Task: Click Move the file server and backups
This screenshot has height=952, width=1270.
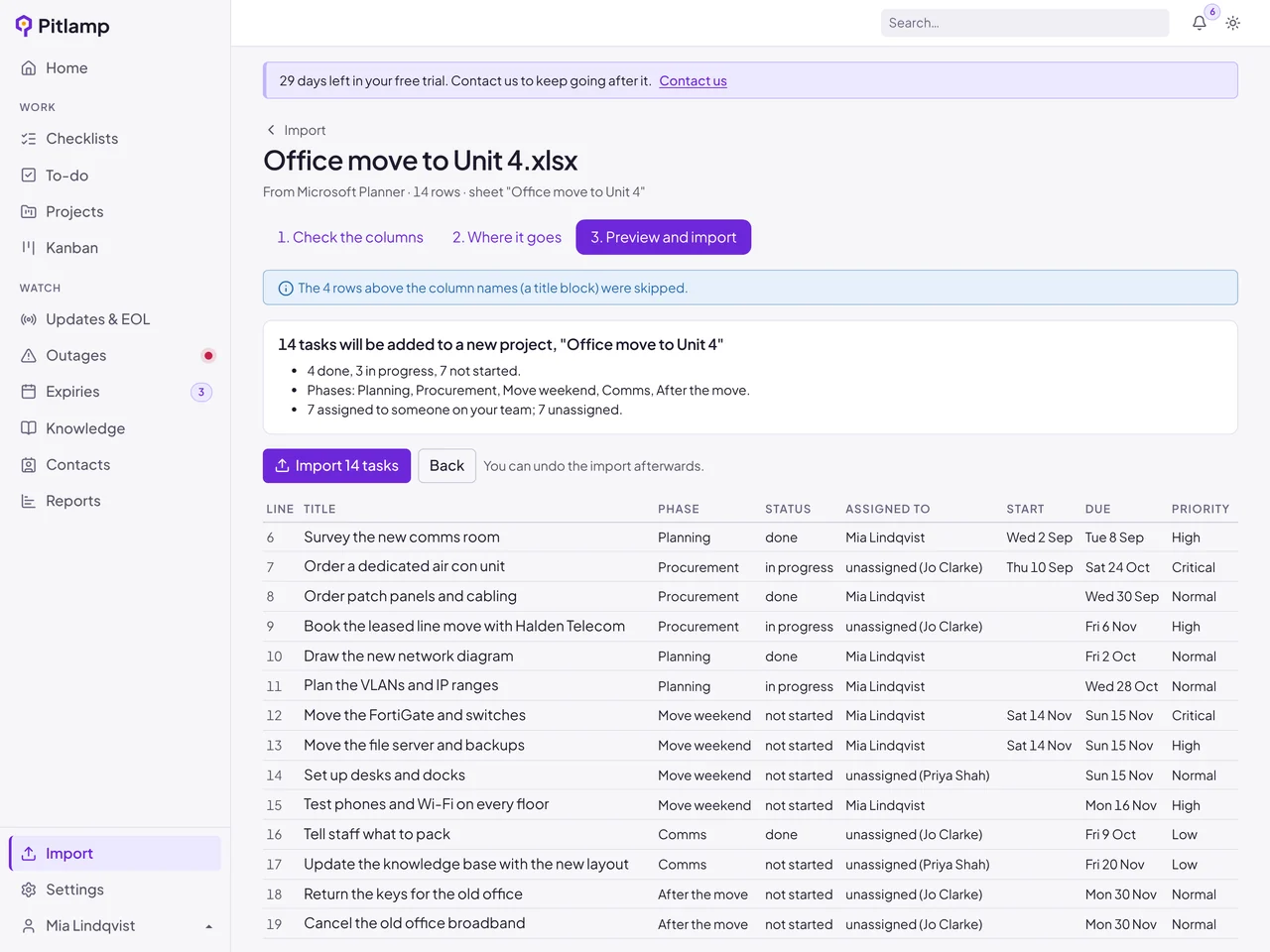Action: point(414,746)
